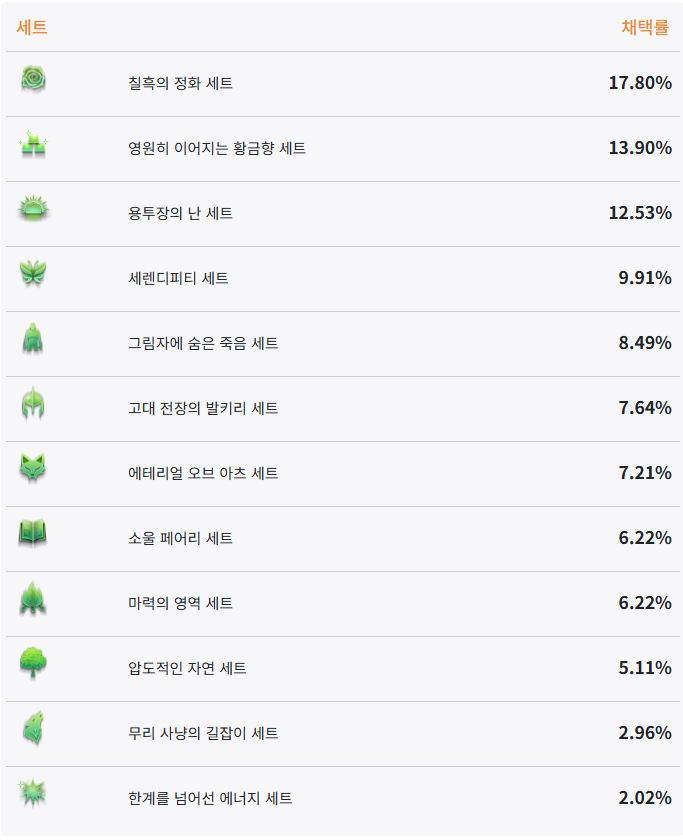Click the 용투장의 난 세트 spiked icon
Image resolution: width=683 pixels, height=840 pixels.
click(x=33, y=210)
